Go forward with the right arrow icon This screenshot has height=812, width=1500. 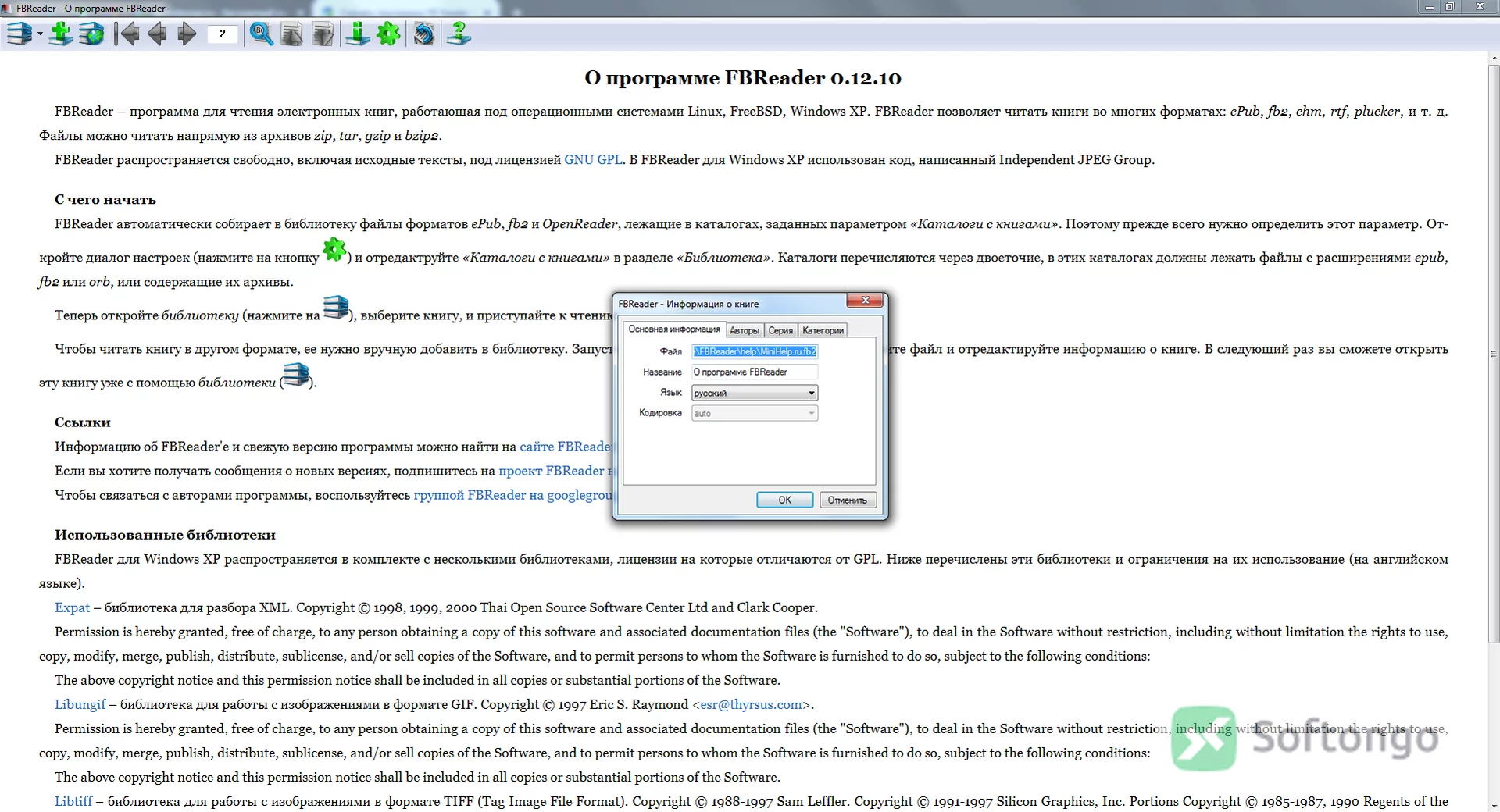click(187, 34)
